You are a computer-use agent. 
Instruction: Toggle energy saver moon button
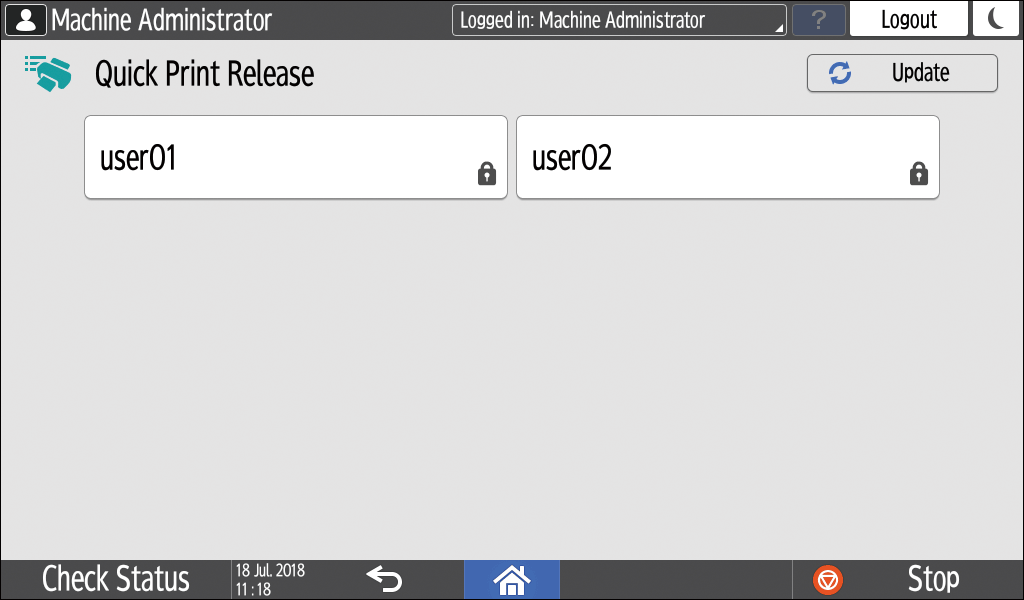click(x=996, y=19)
